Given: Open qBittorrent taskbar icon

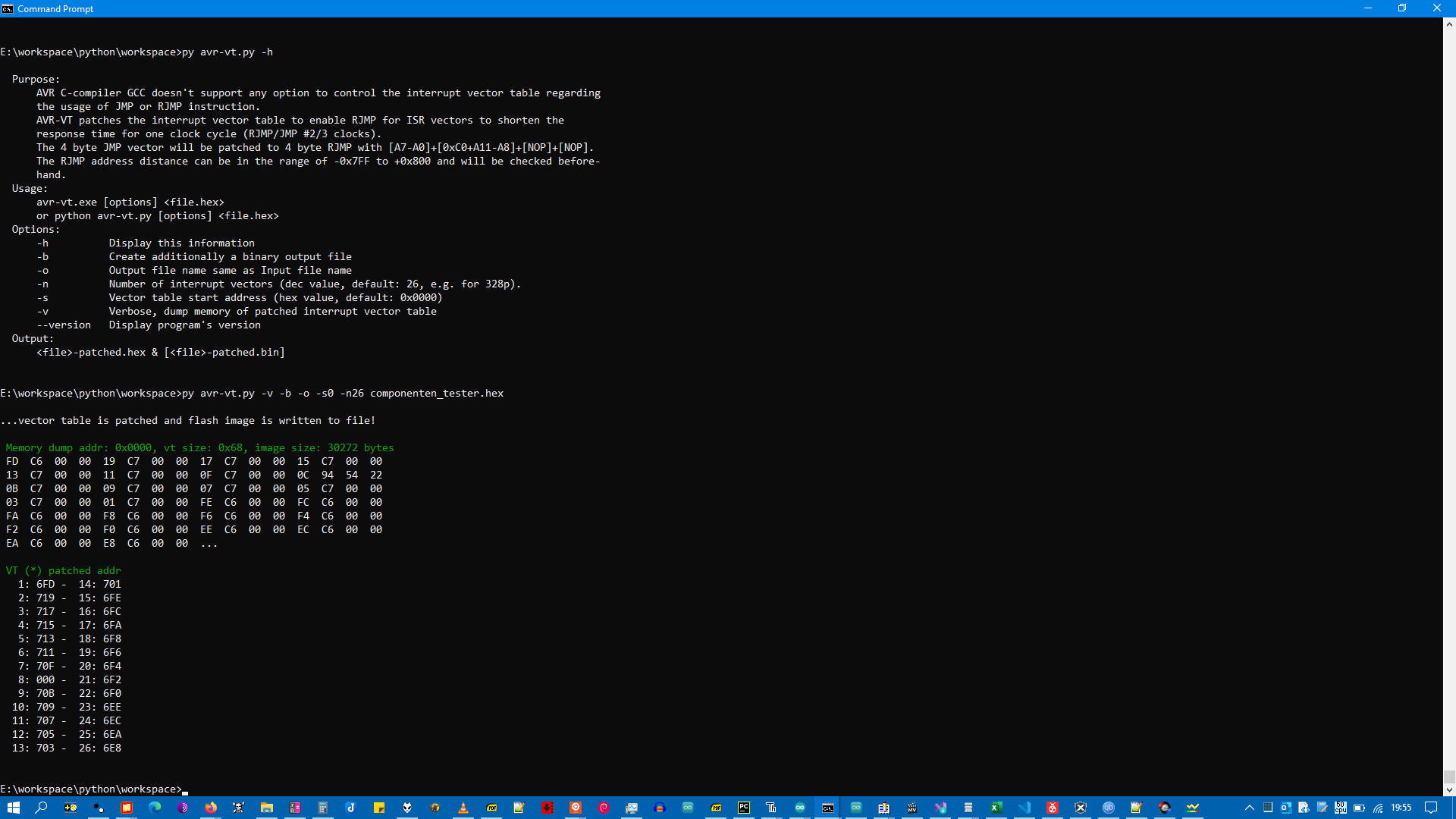Looking at the screenshot, I should point(1109,808).
